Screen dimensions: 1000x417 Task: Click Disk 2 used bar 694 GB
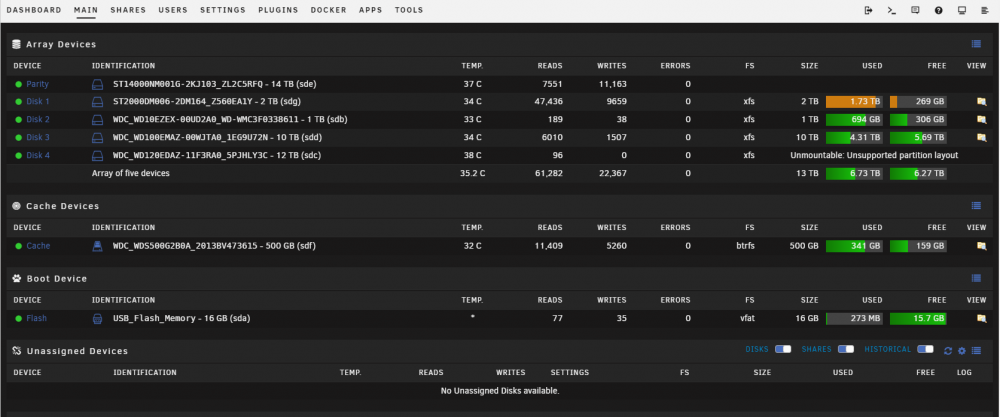(854, 119)
